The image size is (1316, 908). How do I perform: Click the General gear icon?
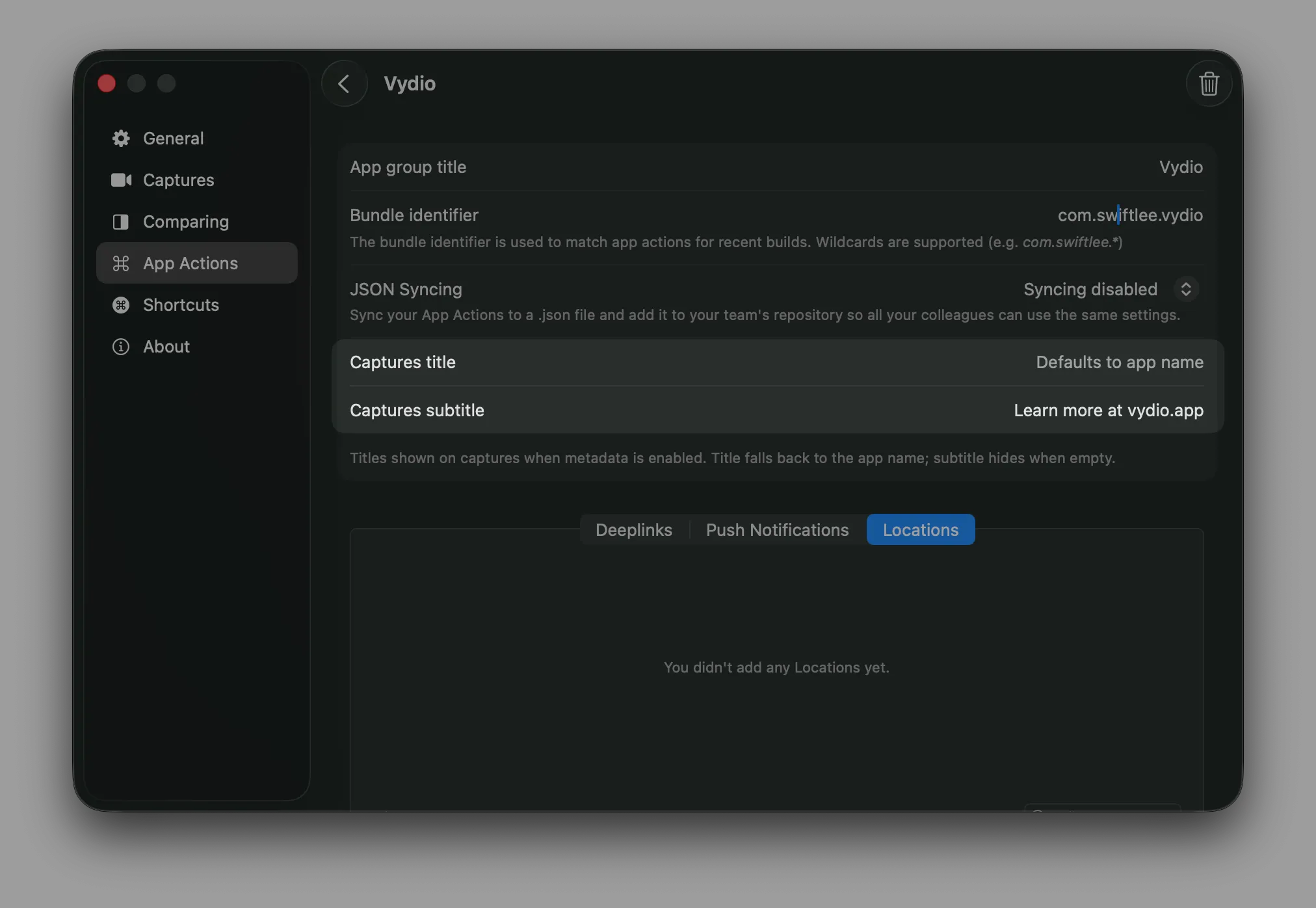tap(121, 138)
